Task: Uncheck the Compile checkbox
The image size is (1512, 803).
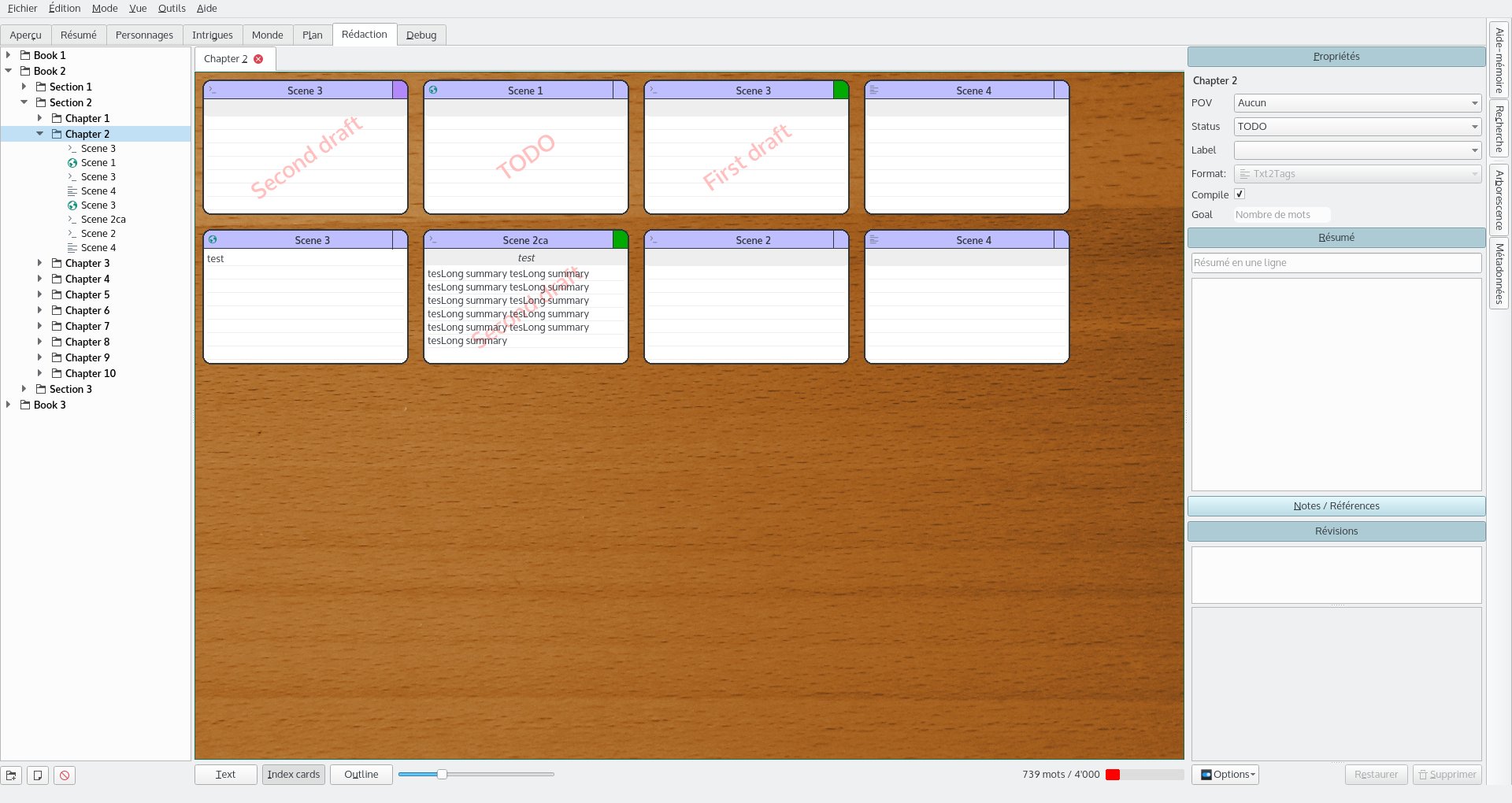Action: [1239, 194]
